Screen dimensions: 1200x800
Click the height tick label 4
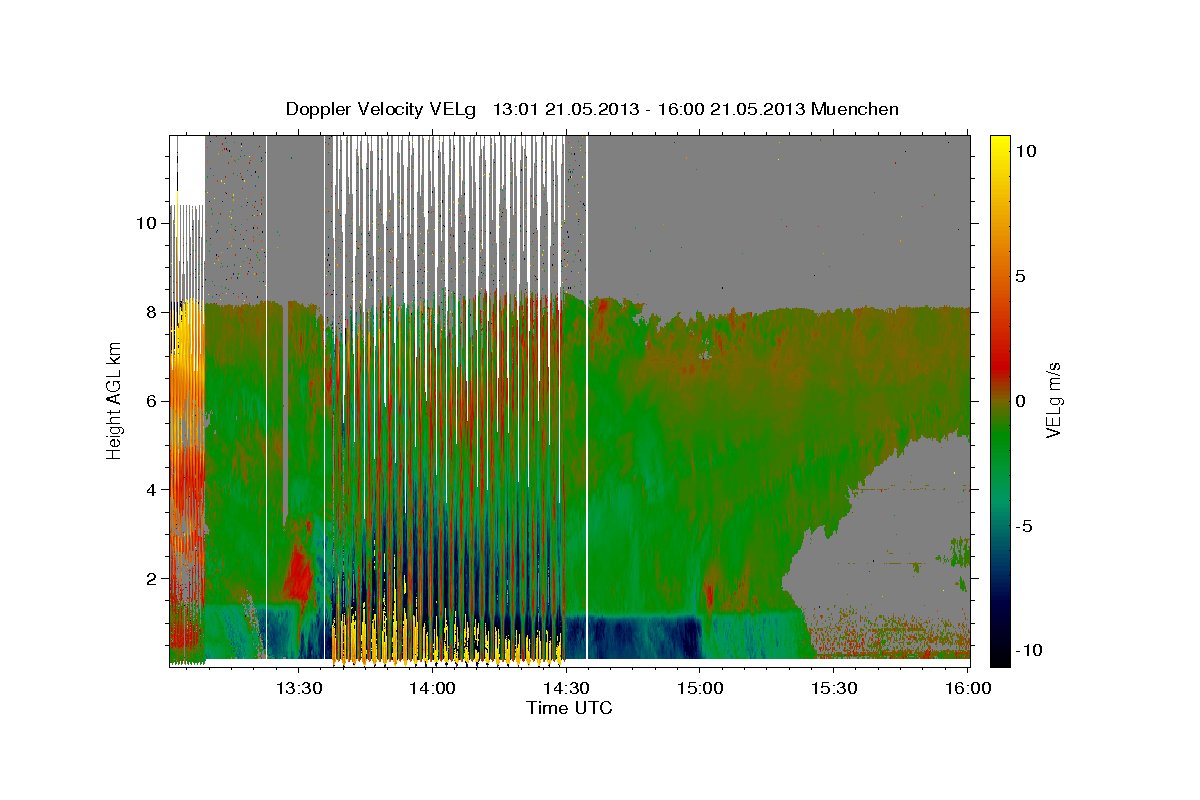click(x=152, y=490)
